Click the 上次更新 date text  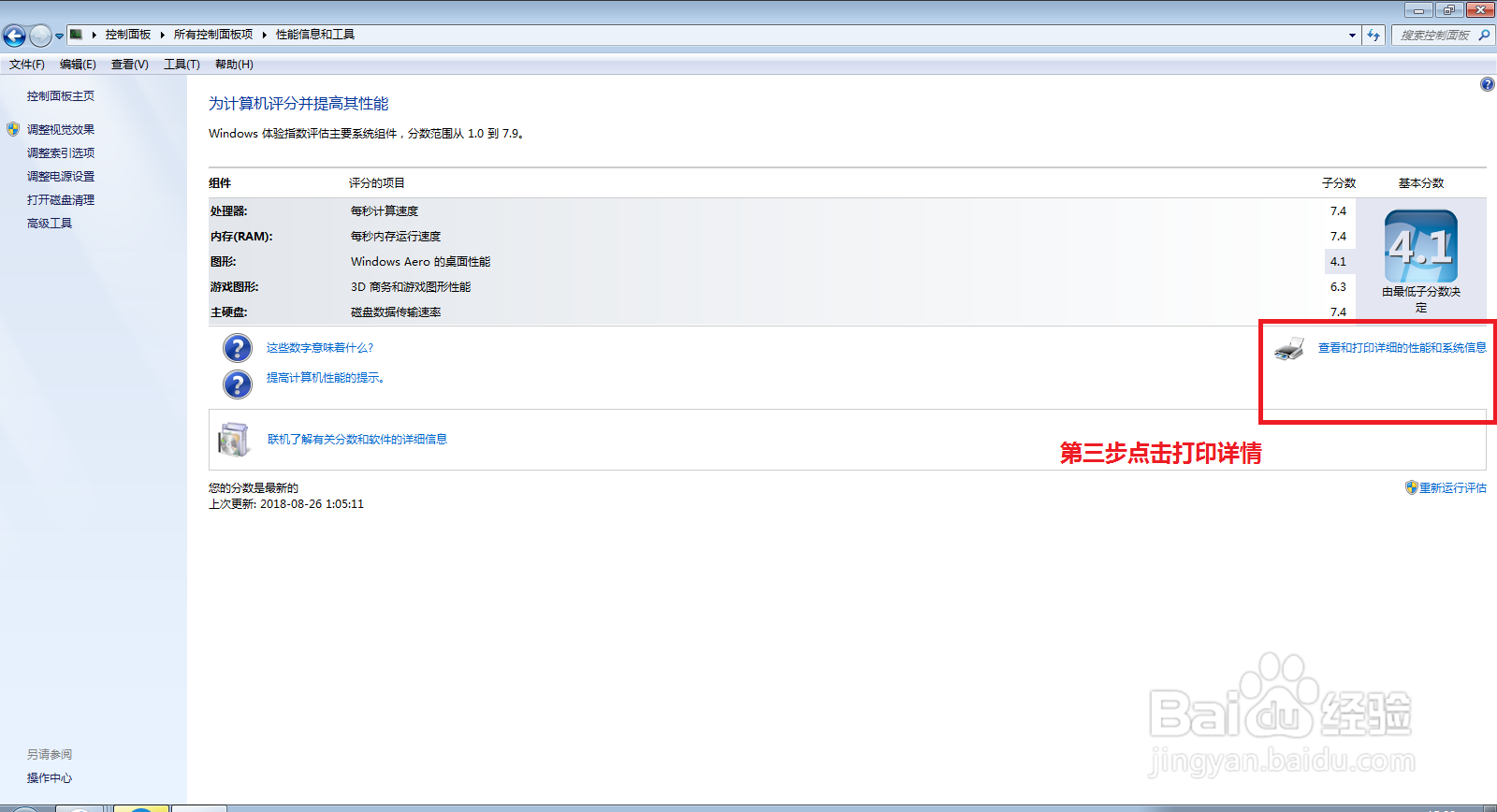286,504
